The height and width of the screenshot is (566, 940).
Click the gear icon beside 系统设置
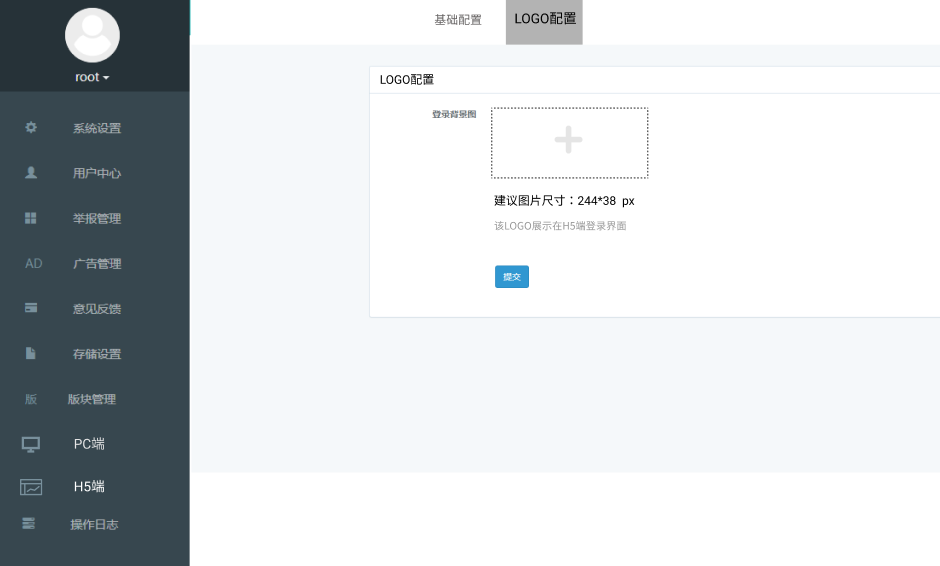pyautogui.click(x=31, y=127)
